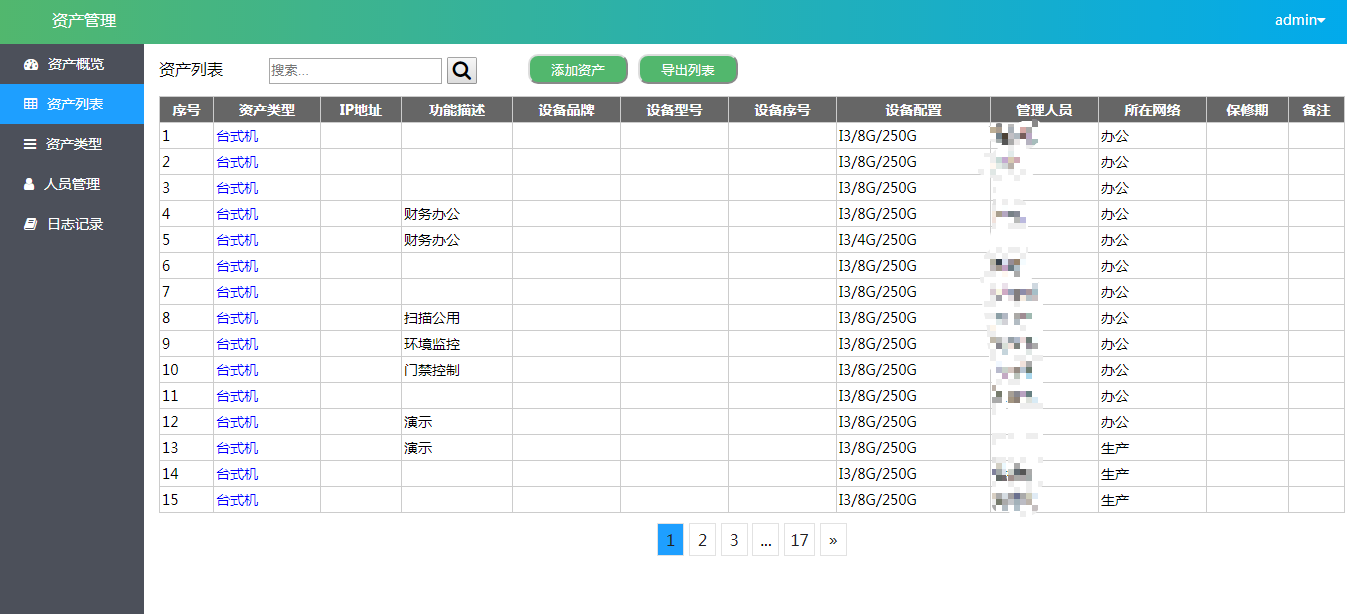The height and width of the screenshot is (614, 1347).
Task: Open 台式机 link in row 5
Action: [237, 240]
